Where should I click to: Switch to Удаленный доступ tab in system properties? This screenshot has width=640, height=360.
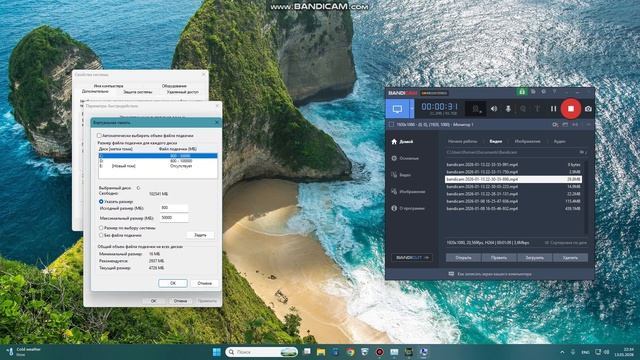coord(182,92)
